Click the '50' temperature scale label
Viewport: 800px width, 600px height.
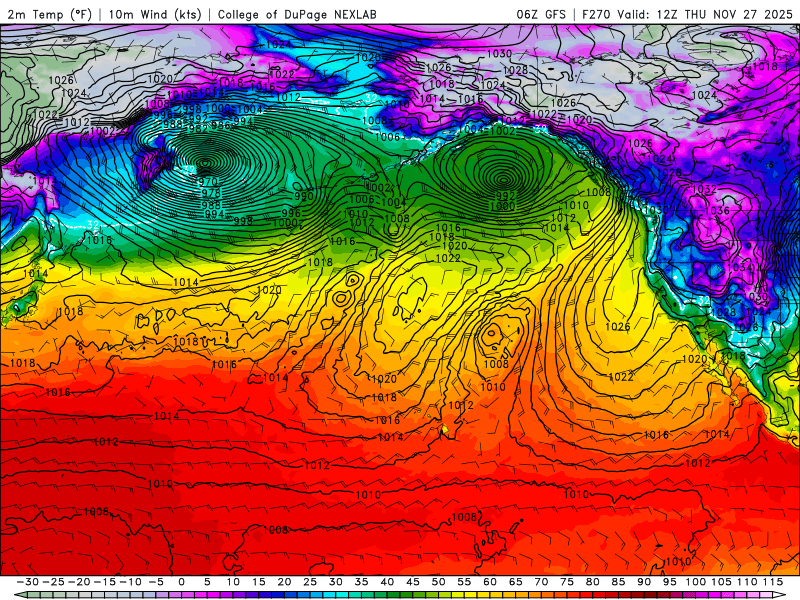point(438,582)
